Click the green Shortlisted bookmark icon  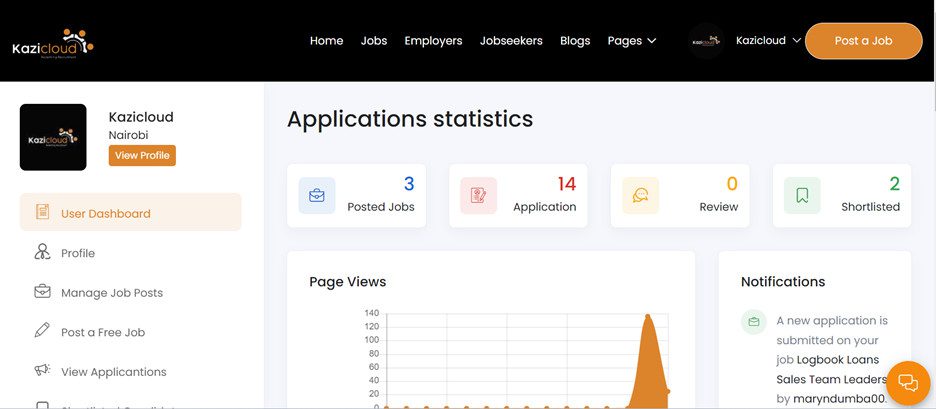802,195
